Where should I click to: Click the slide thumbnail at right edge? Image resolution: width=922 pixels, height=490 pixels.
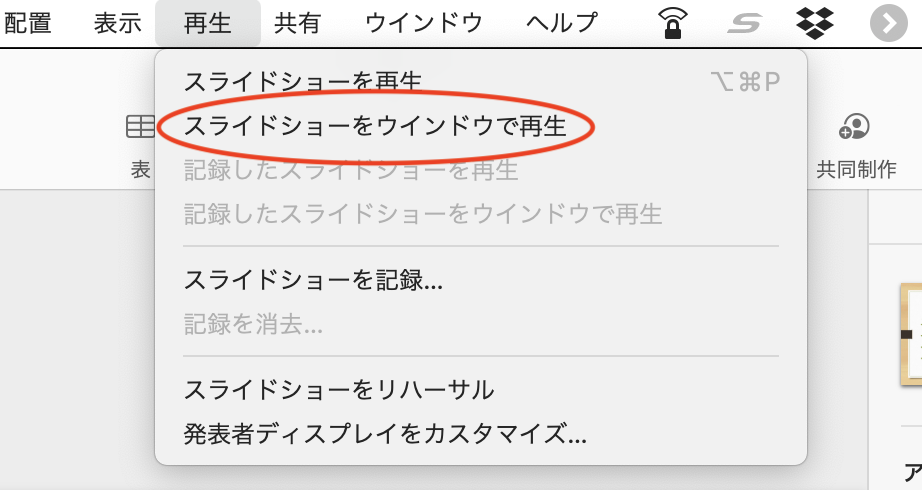(911, 334)
